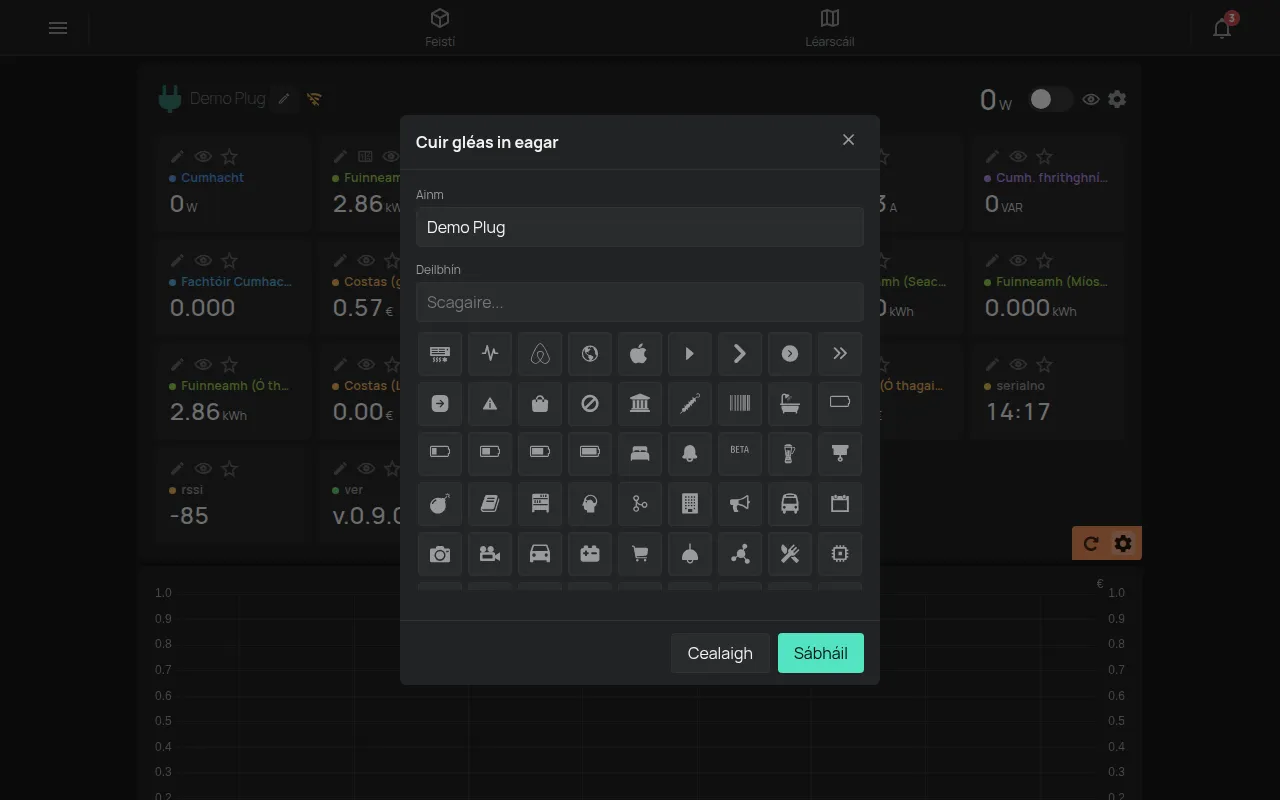
Task: Select the bomb icon
Action: pyautogui.click(x=440, y=503)
